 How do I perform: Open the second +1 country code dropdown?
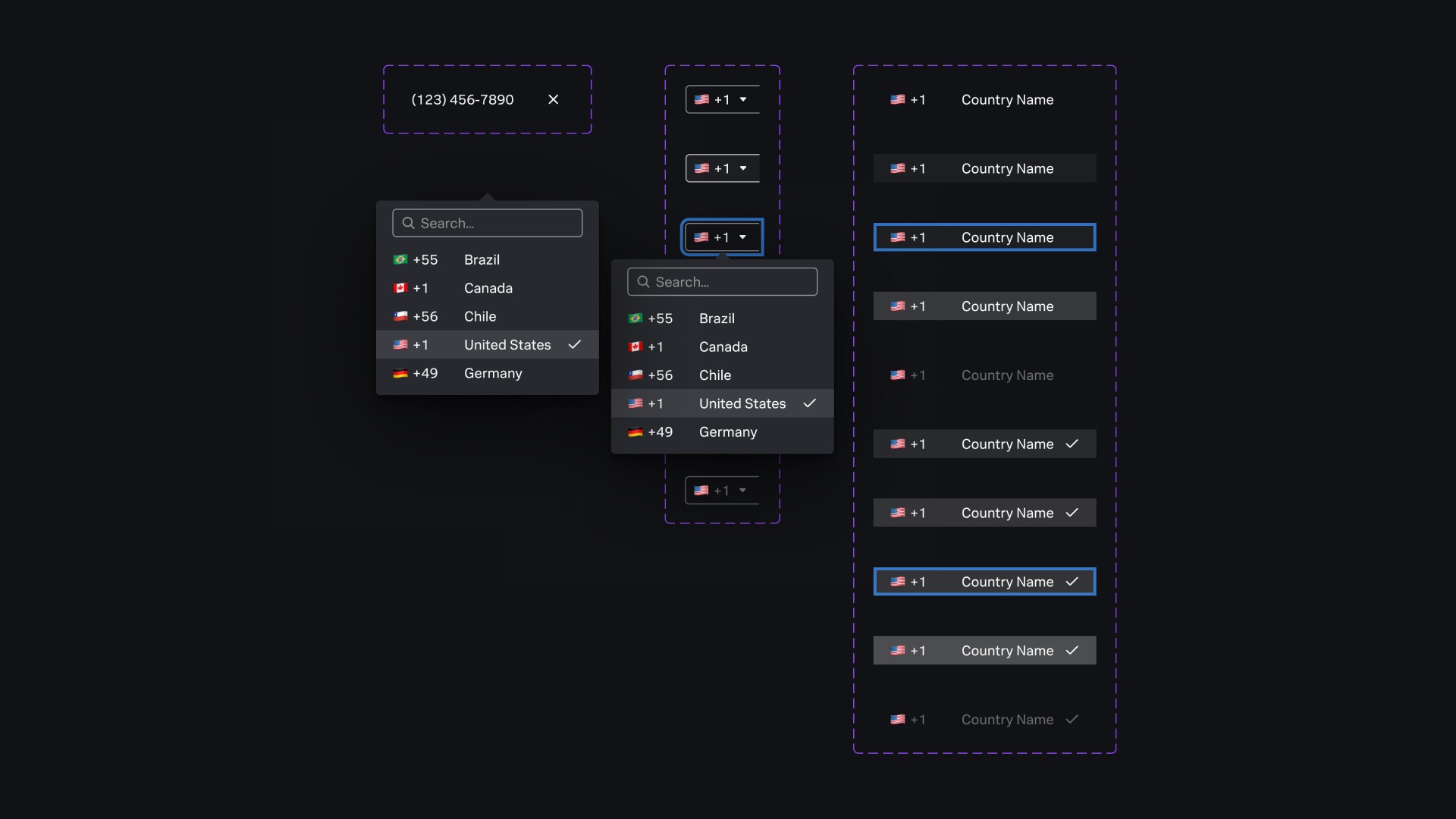pos(743,168)
